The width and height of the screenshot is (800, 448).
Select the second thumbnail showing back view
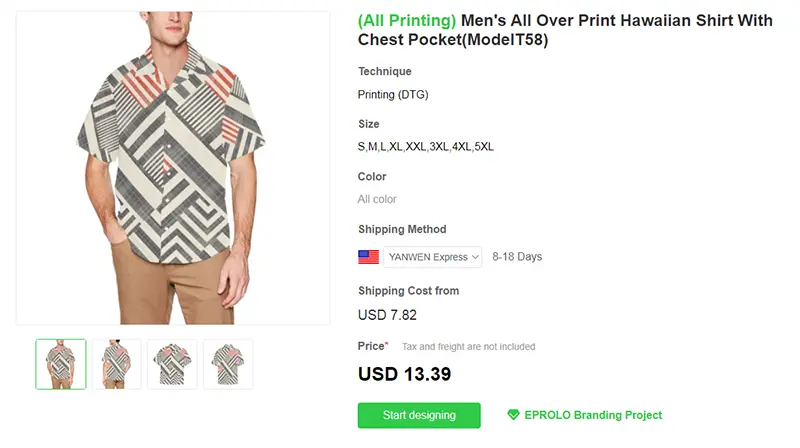click(x=117, y=364)
